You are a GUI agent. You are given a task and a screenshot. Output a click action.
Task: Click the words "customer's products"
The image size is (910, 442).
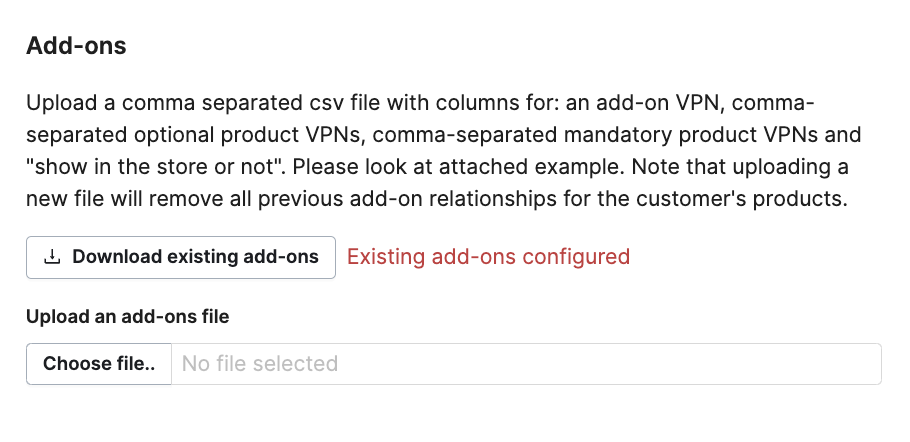click(738, 199)
